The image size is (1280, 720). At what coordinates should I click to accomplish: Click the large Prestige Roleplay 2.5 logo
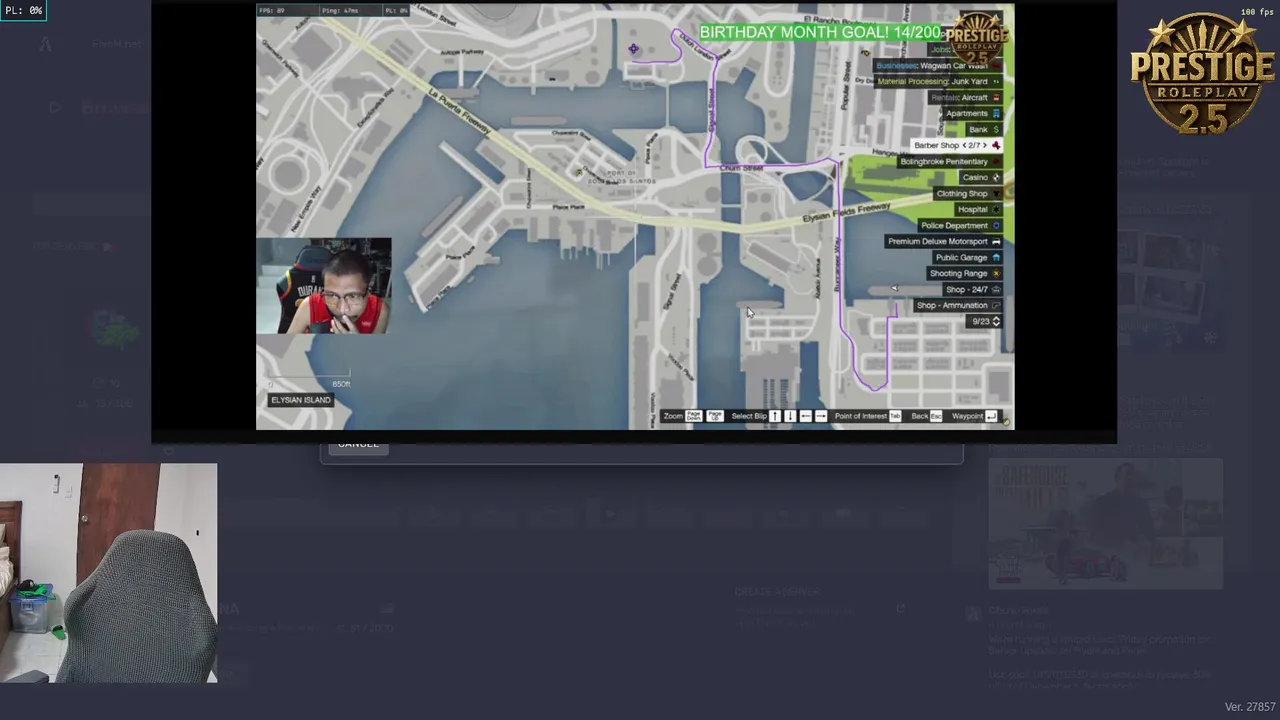pos(1202,73)
